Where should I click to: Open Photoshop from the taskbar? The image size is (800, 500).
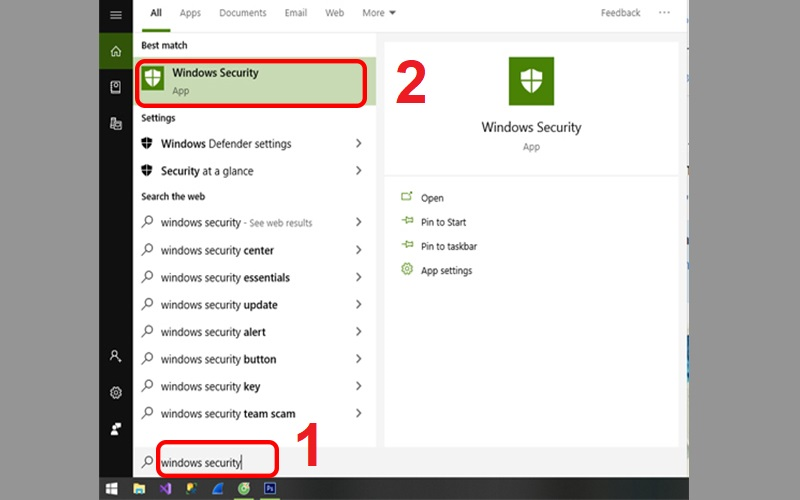(269, 489)
